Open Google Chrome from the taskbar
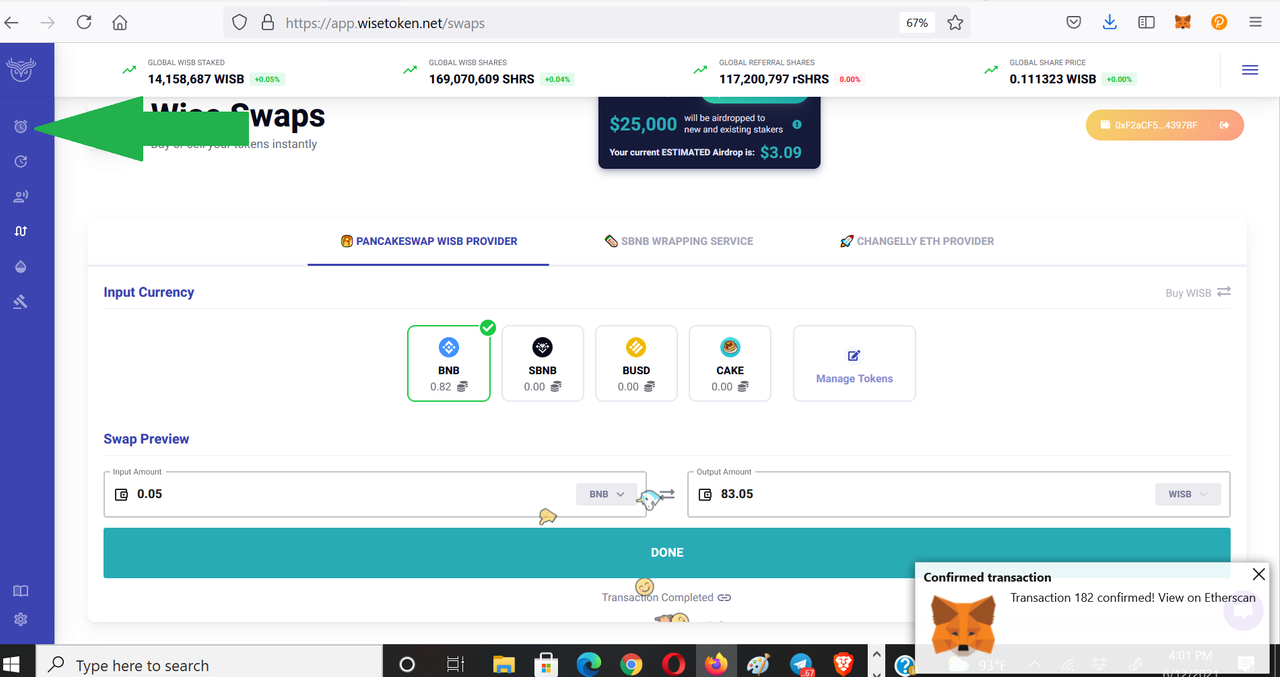Screen dimensions: 1280x677 tap(631, 665)
